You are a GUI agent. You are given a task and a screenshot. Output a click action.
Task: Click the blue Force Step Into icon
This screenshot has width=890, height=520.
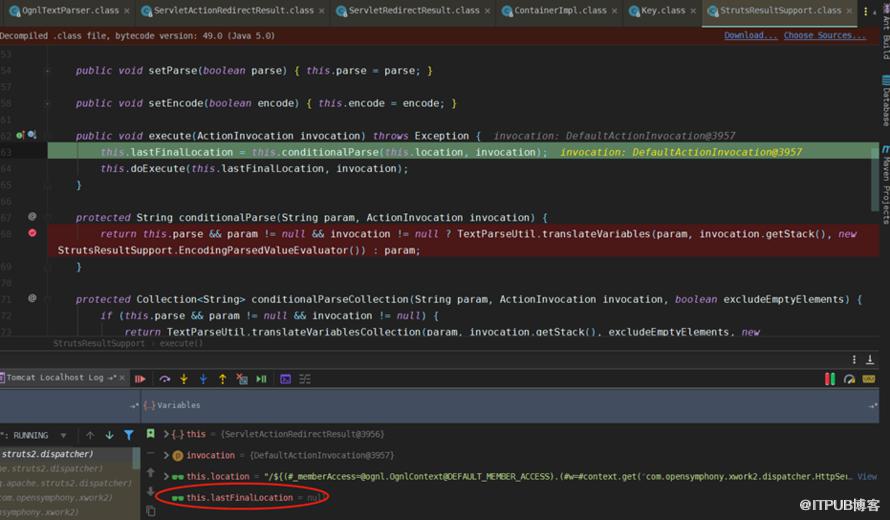tap(203, 379)
